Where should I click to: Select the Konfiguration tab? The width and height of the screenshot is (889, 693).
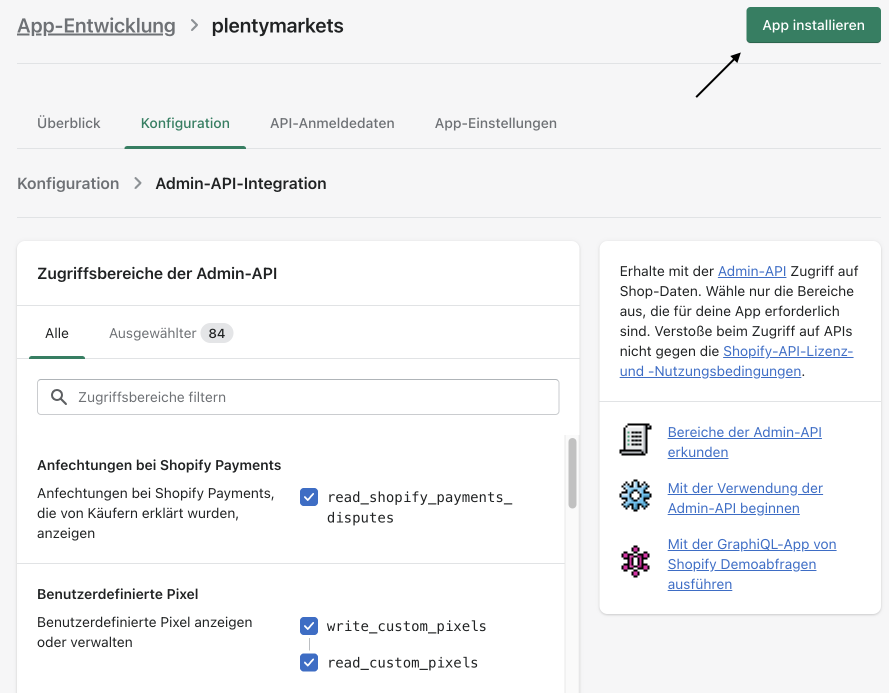[185, 123]
